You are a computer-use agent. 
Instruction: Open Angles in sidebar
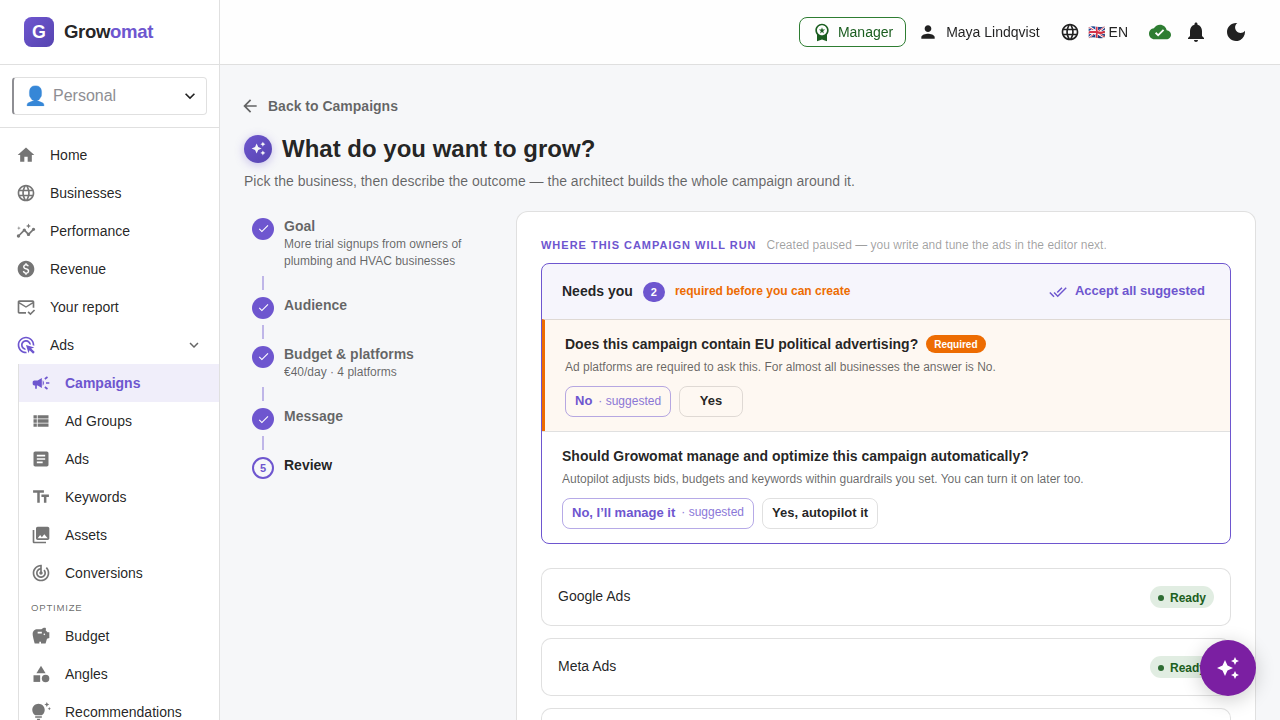[x=119, y=674]
